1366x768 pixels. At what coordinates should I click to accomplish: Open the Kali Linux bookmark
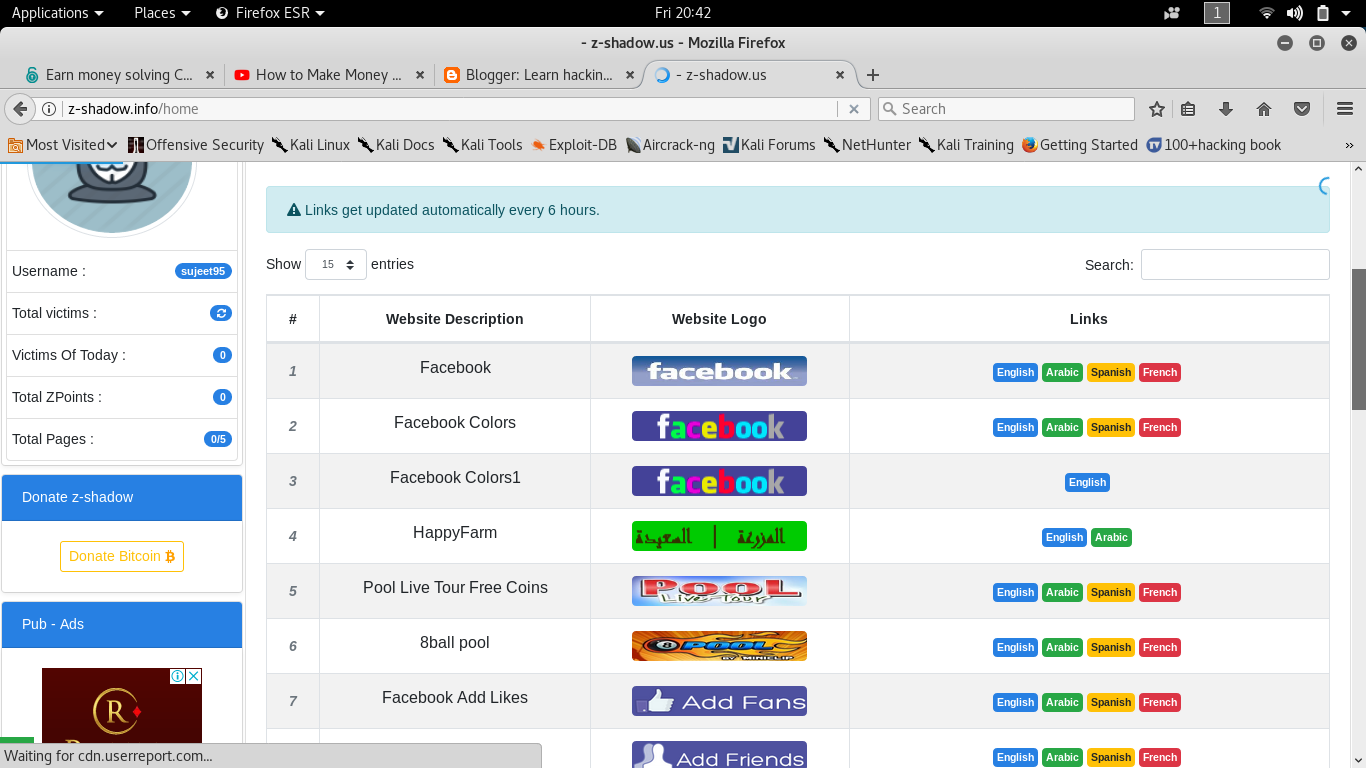click(311, 145)
